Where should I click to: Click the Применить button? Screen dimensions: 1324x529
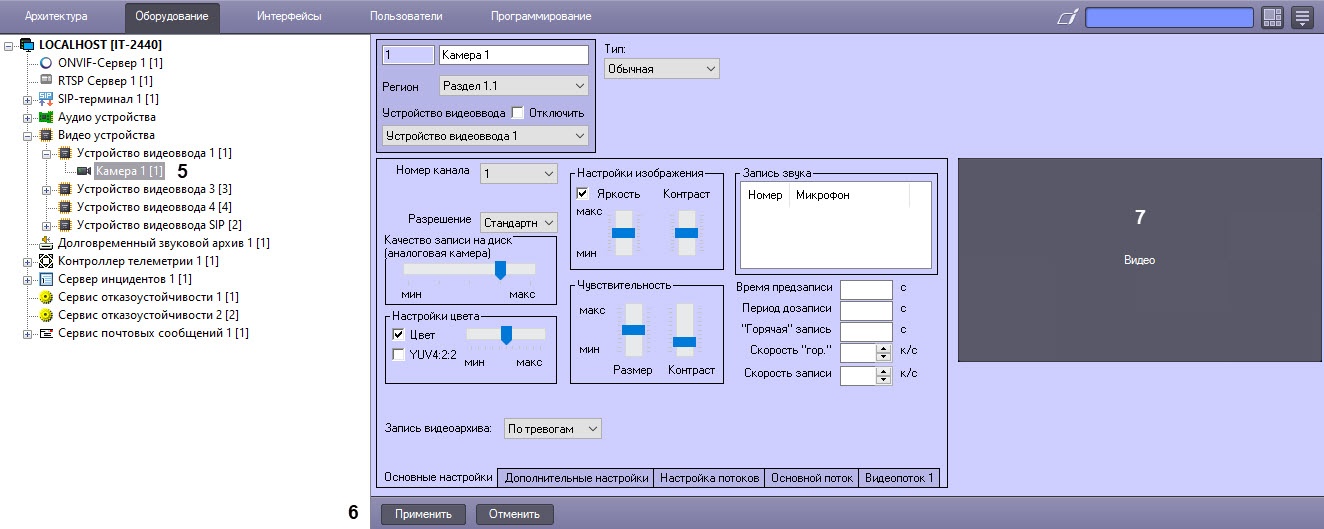423,514
